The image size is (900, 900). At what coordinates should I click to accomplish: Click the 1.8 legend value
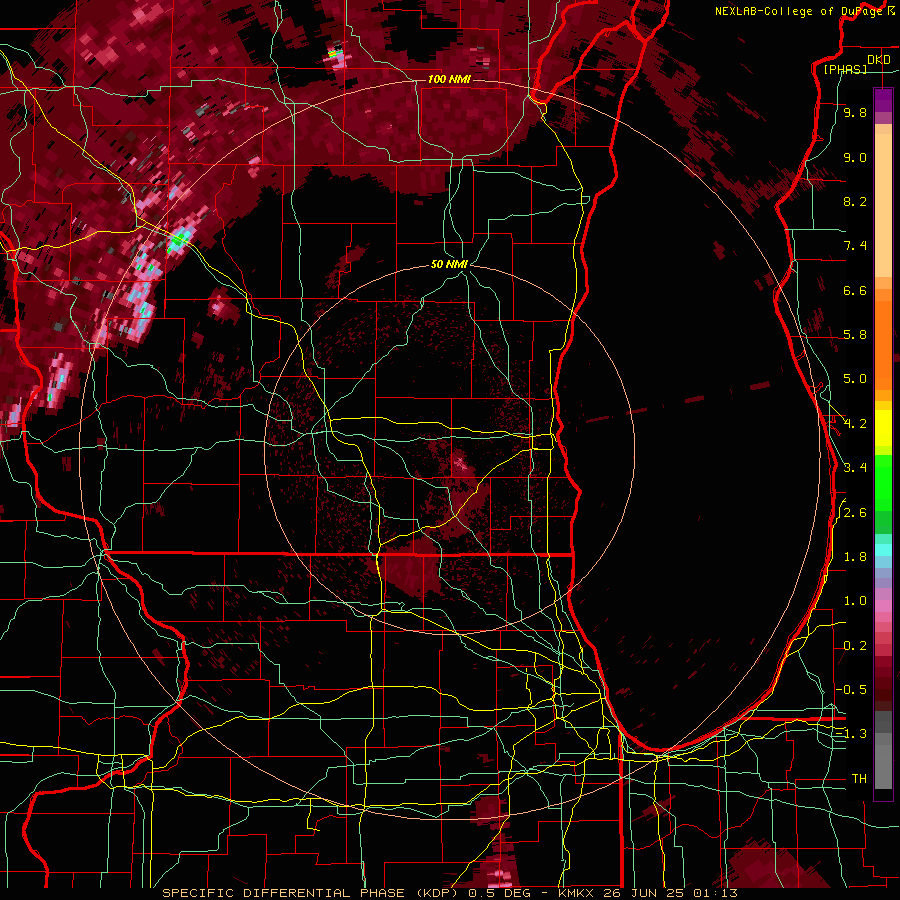855,557
